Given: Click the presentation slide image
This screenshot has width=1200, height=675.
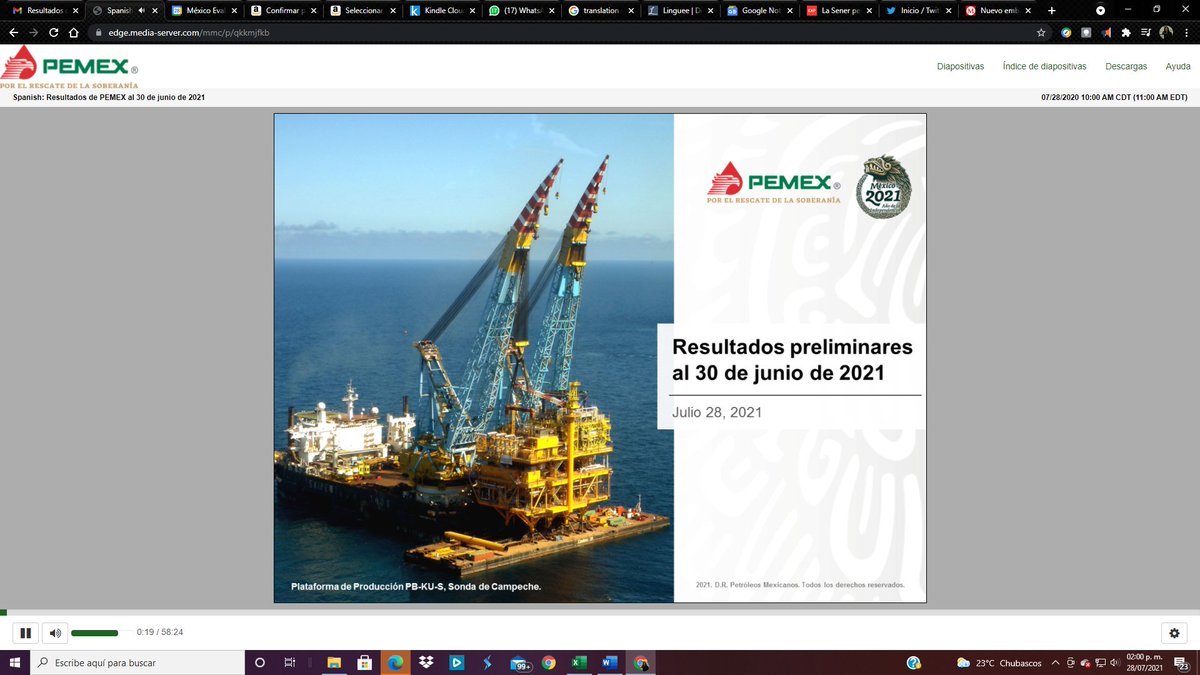Looking at the screenshot, I should 600,358.
